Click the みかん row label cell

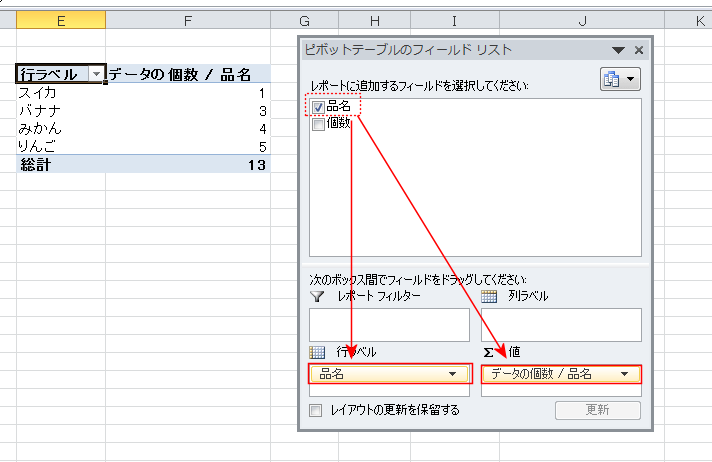[x=61, y=129]
